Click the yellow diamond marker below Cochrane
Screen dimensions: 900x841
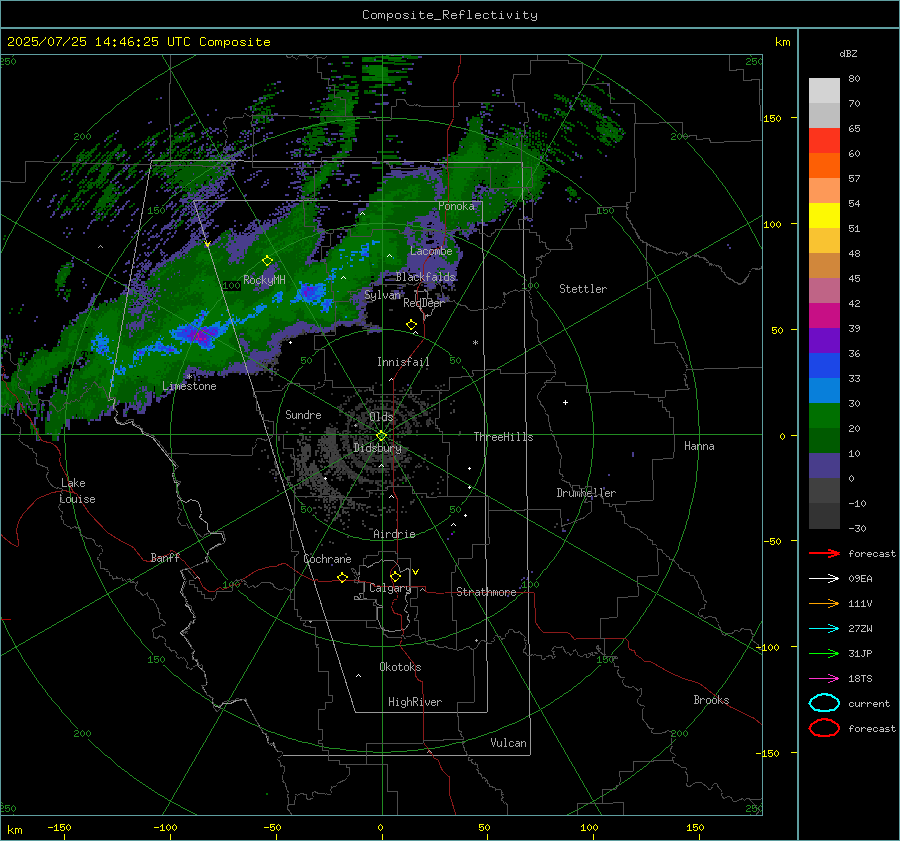342,577
